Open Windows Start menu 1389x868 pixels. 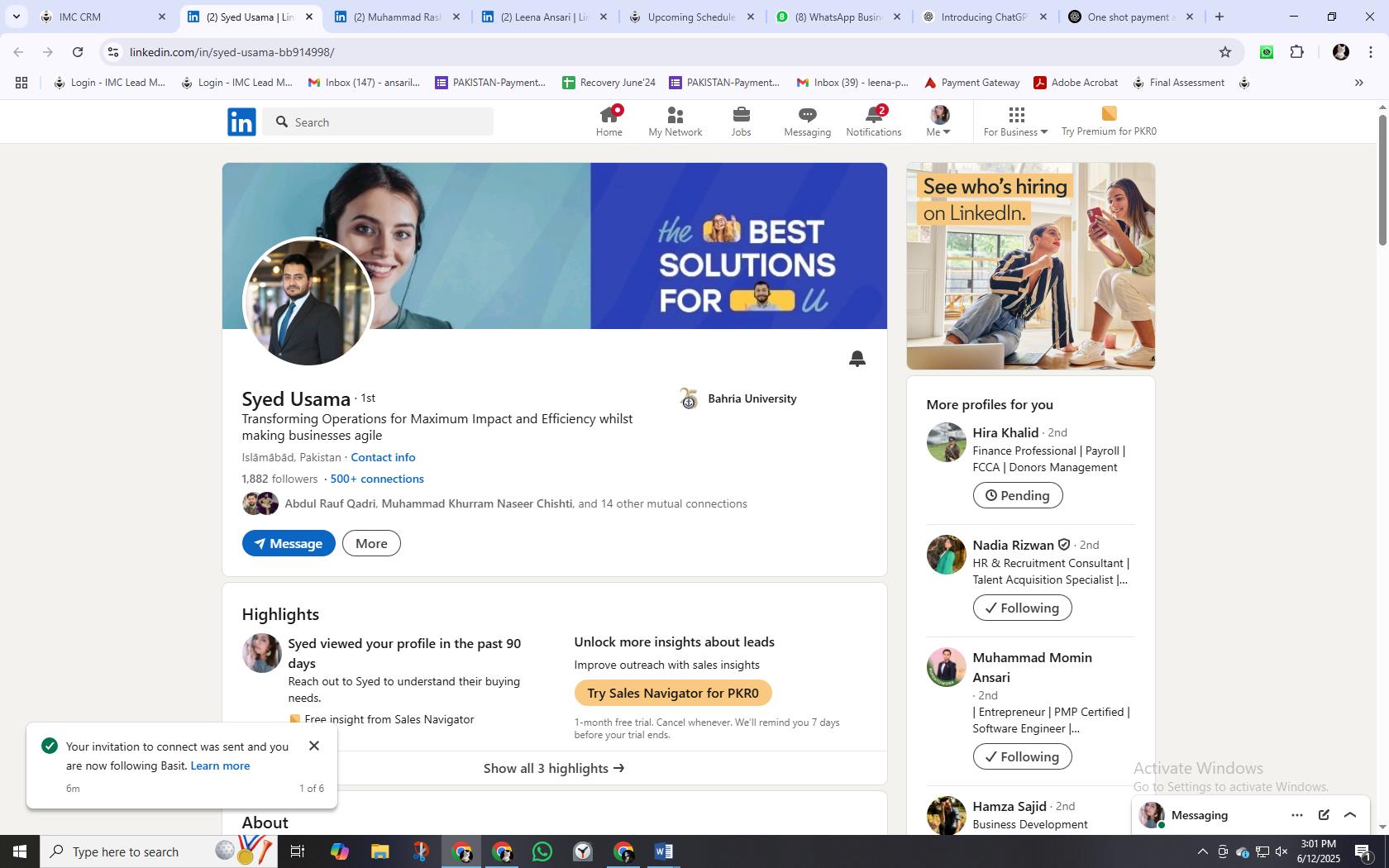coord(20,851)
